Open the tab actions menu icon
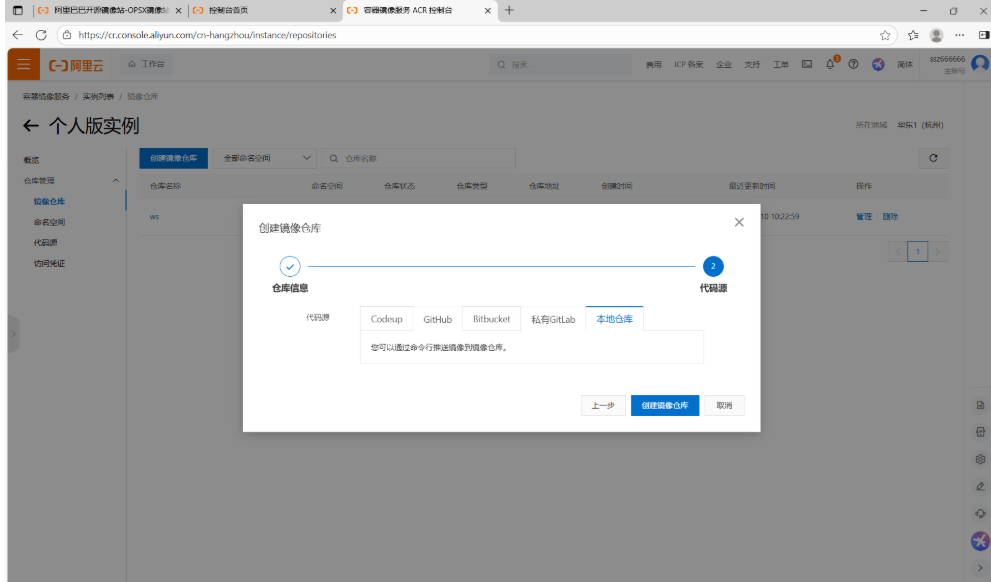The image size is (991, 582). click(18, 10)
